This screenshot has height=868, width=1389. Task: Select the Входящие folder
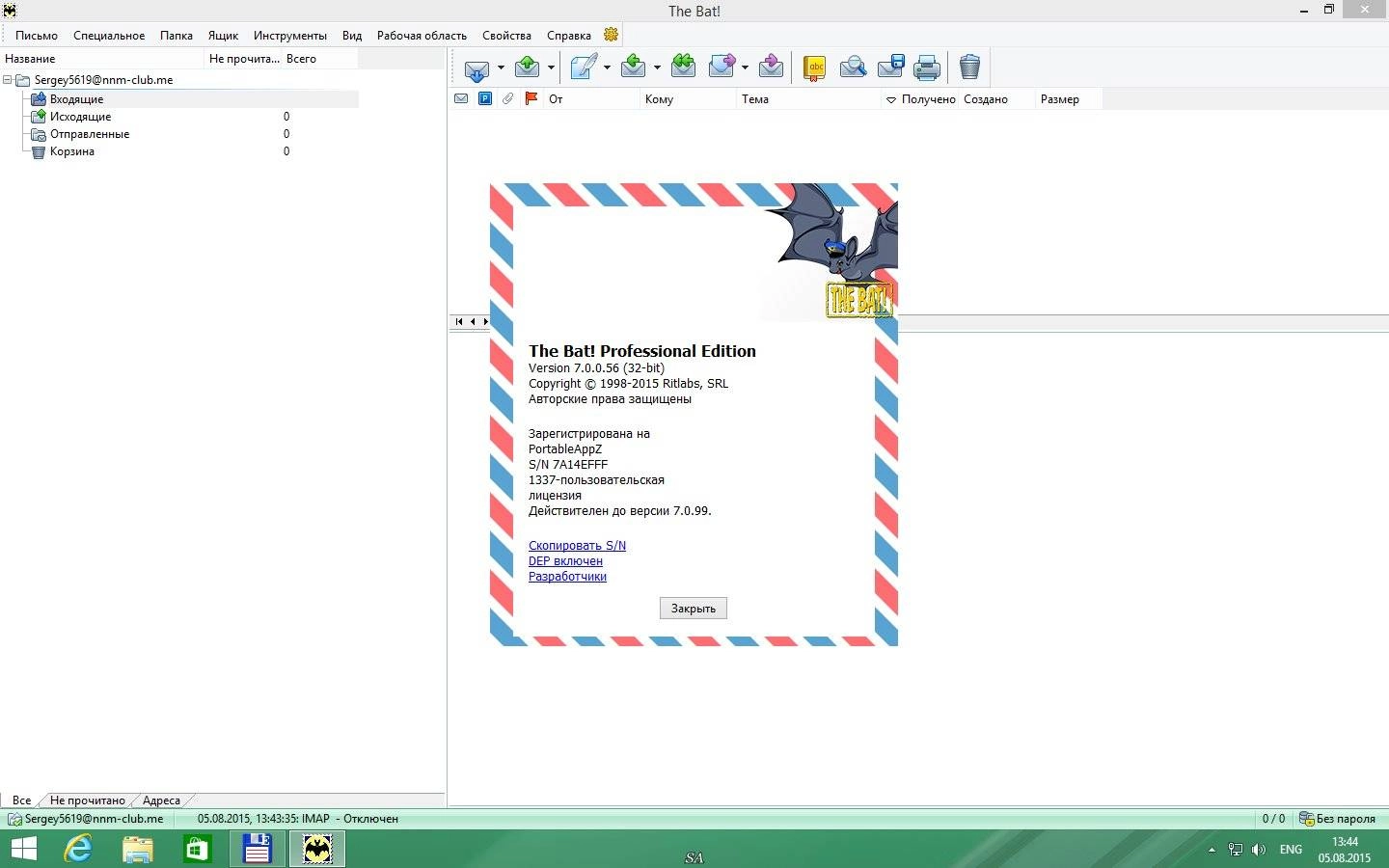tap(76, 98)
